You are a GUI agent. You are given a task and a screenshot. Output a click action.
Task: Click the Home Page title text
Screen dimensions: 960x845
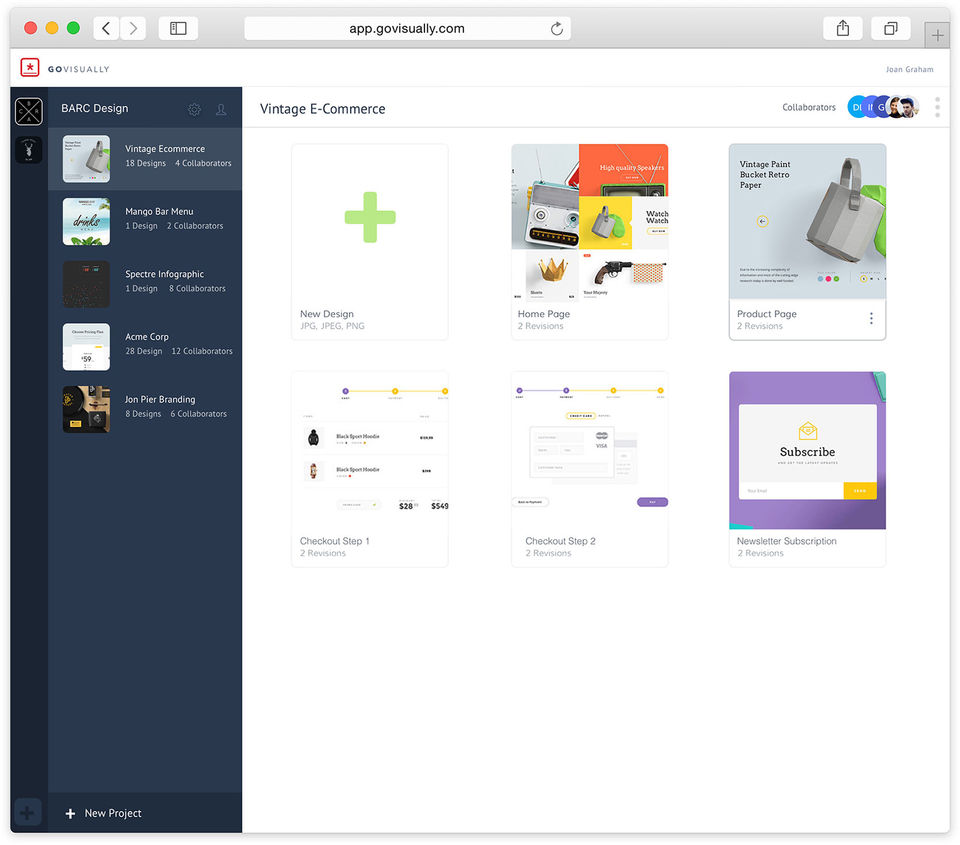click(x=544, y=314)
